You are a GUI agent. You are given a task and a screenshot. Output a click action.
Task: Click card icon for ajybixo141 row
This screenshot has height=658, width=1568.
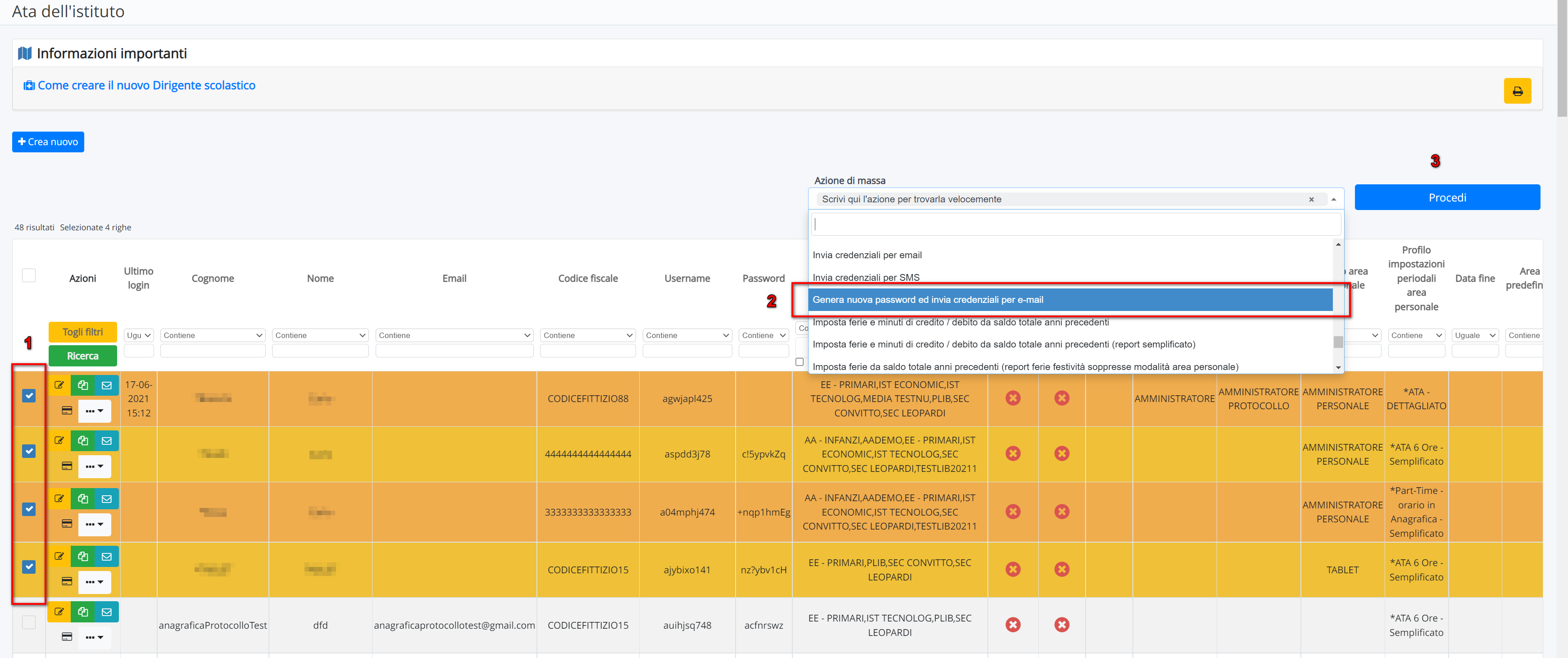pyautogui.click(x=67, y=581)
